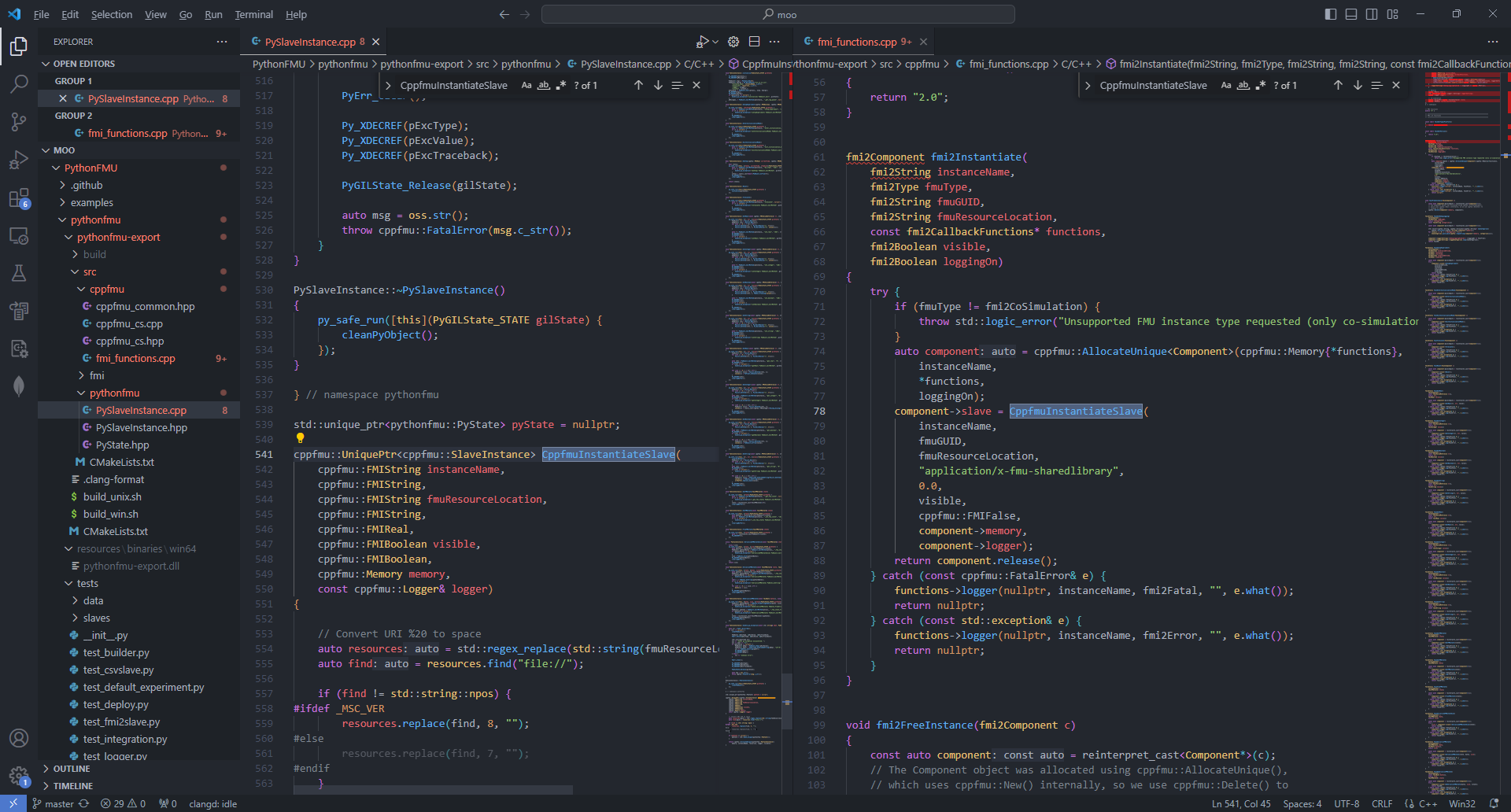The image size is (1511, 812).
Task: Click the remote window indicator in status bar
Action: click(13, 803)
